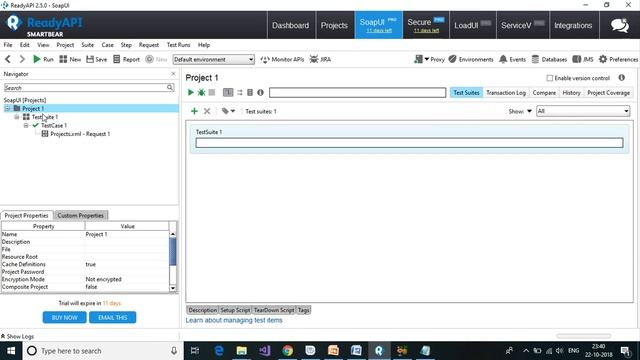
Task: Click version control info icon
Action: 622,78
